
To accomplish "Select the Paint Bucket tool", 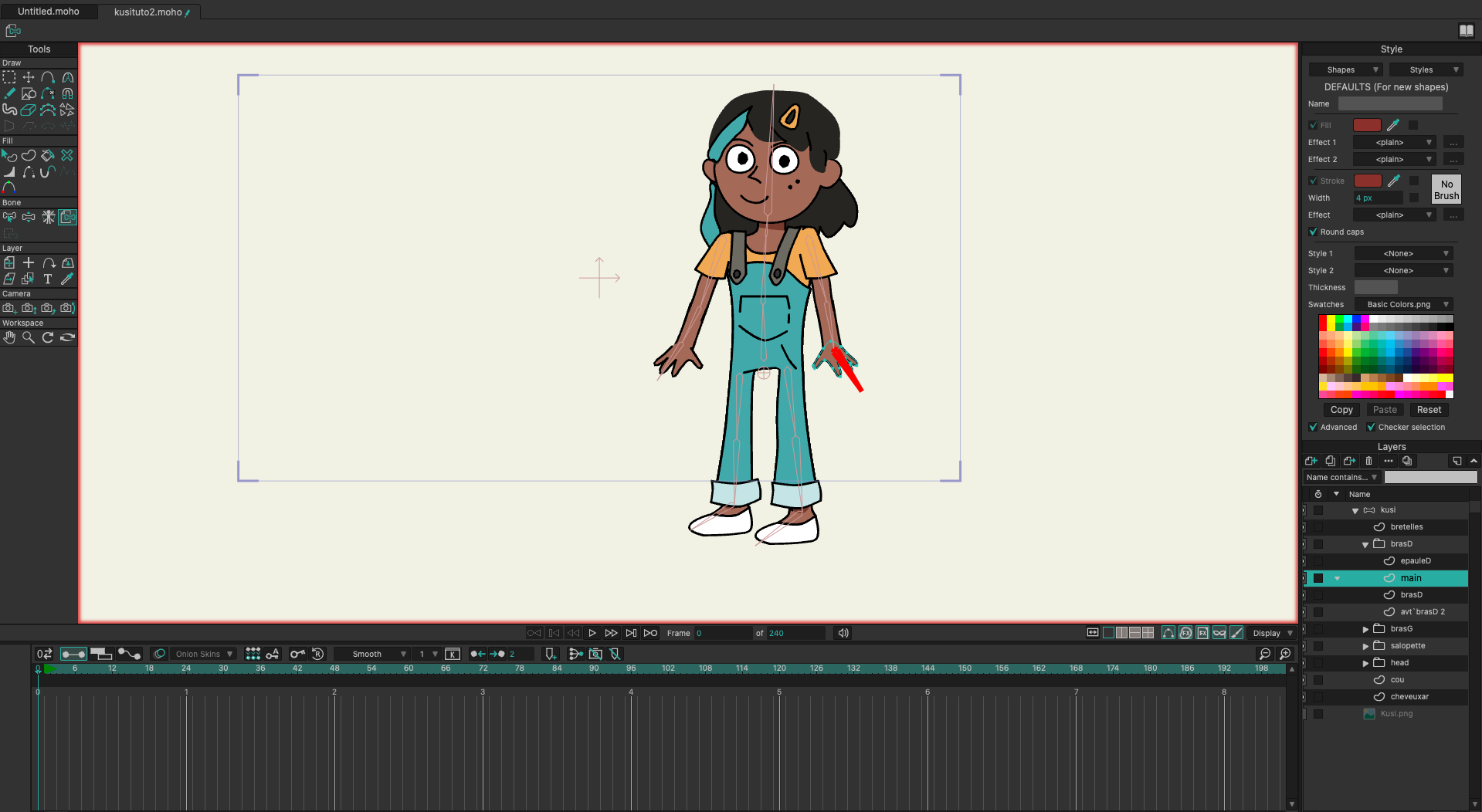I will (x=48, y=155).
